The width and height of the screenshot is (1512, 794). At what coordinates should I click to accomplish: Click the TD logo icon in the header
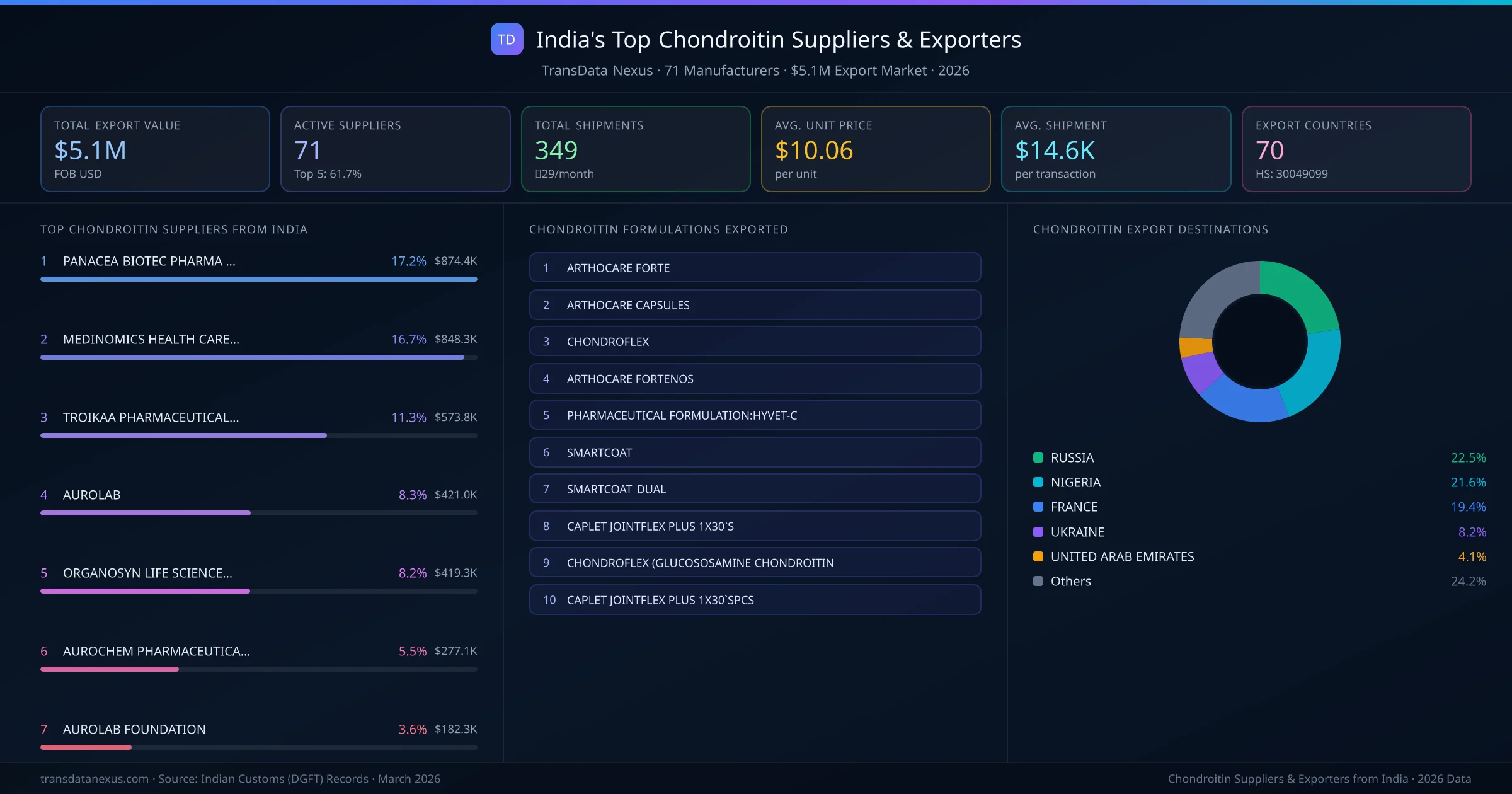click(x=507, y=40)
